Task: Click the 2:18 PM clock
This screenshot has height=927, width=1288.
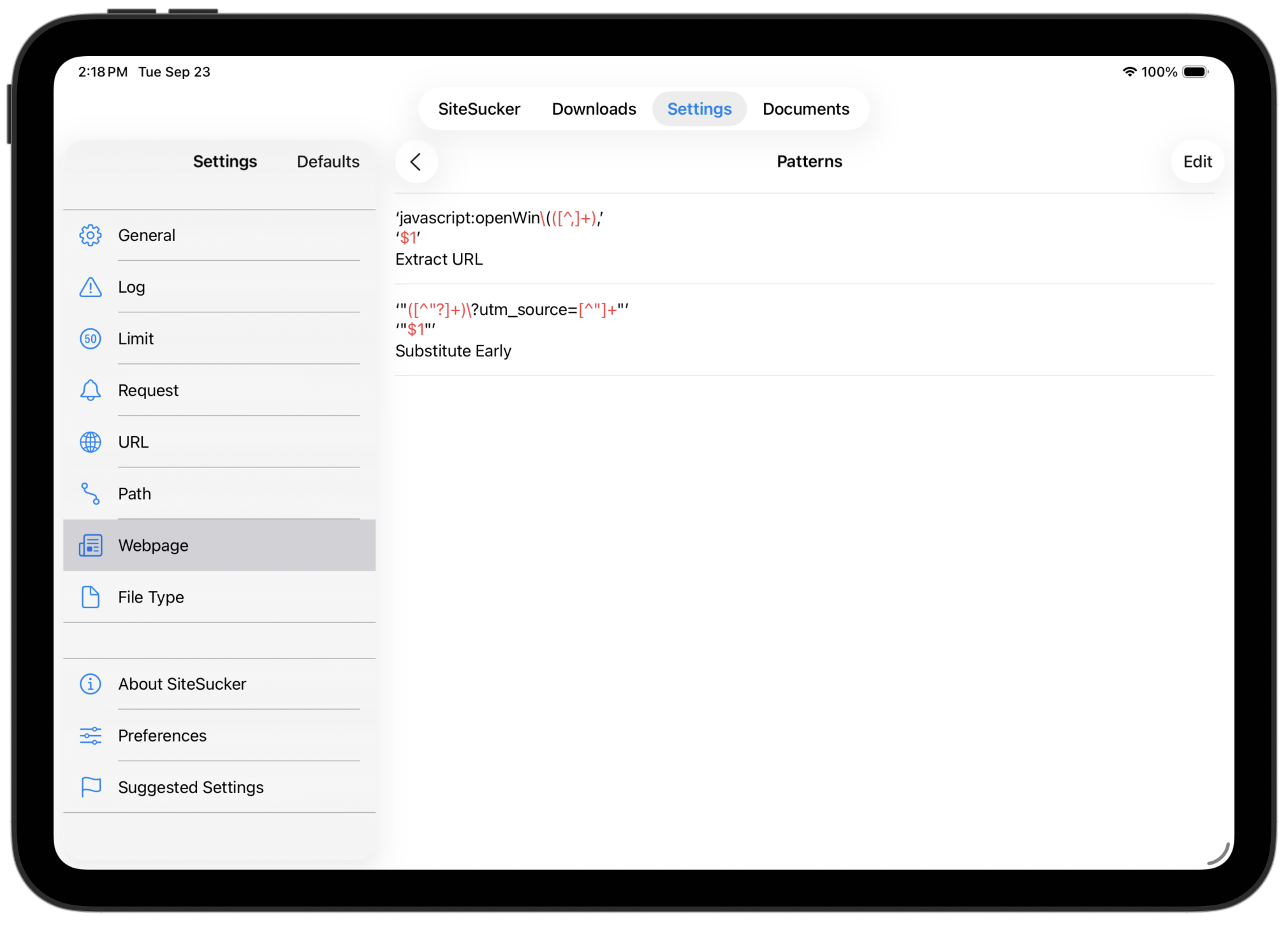Action: coord(103,72)
